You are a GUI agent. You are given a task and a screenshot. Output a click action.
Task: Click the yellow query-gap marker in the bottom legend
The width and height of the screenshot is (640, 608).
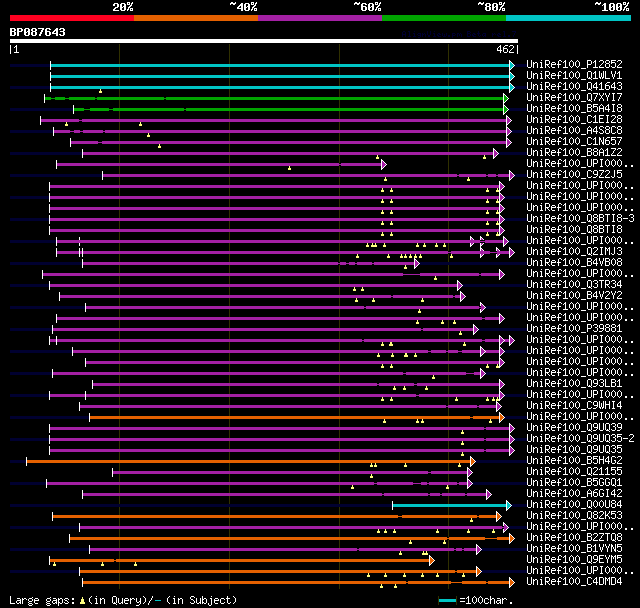coord(82,601)
